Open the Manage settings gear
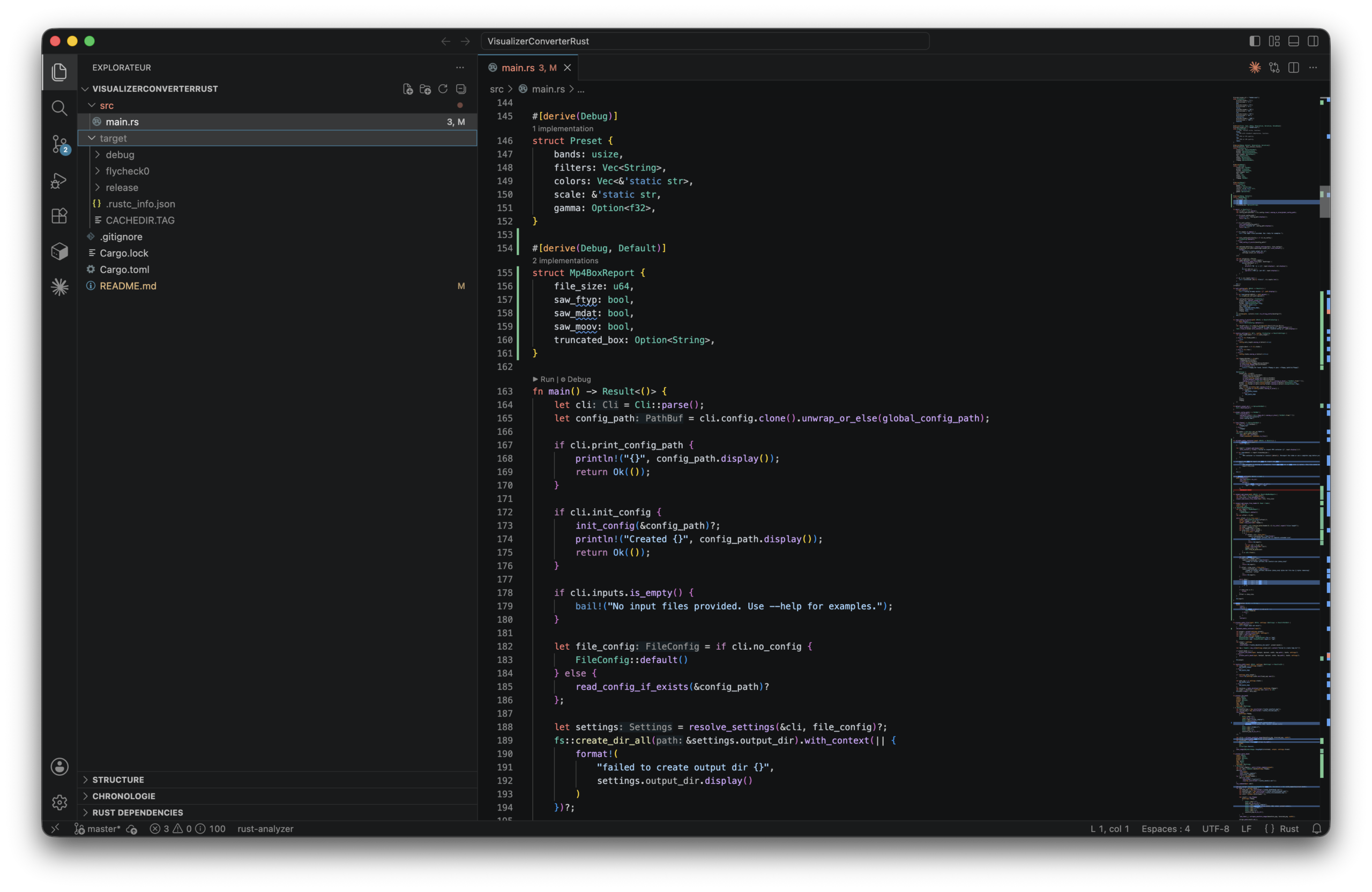 (x=59, y=802)
